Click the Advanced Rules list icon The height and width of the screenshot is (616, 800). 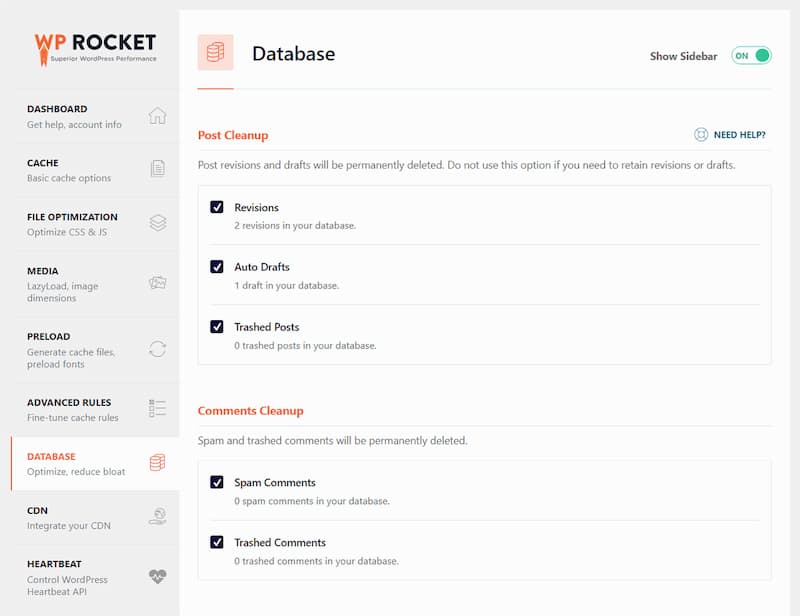coord(157,408)
